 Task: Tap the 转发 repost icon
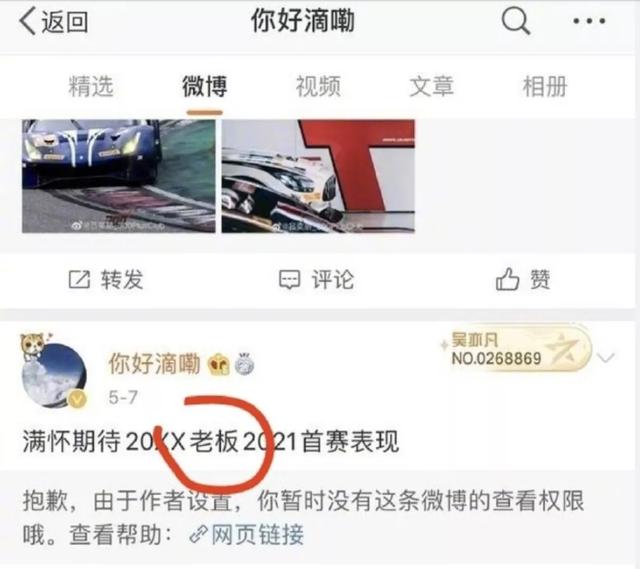pyautogui.click(x=79, y=280)
